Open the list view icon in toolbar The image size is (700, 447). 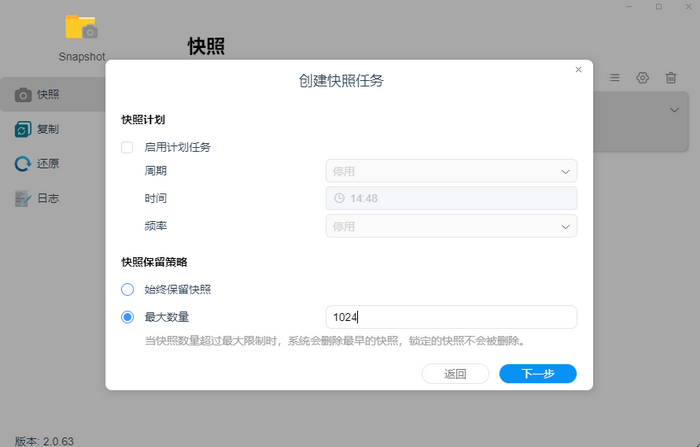614,78
